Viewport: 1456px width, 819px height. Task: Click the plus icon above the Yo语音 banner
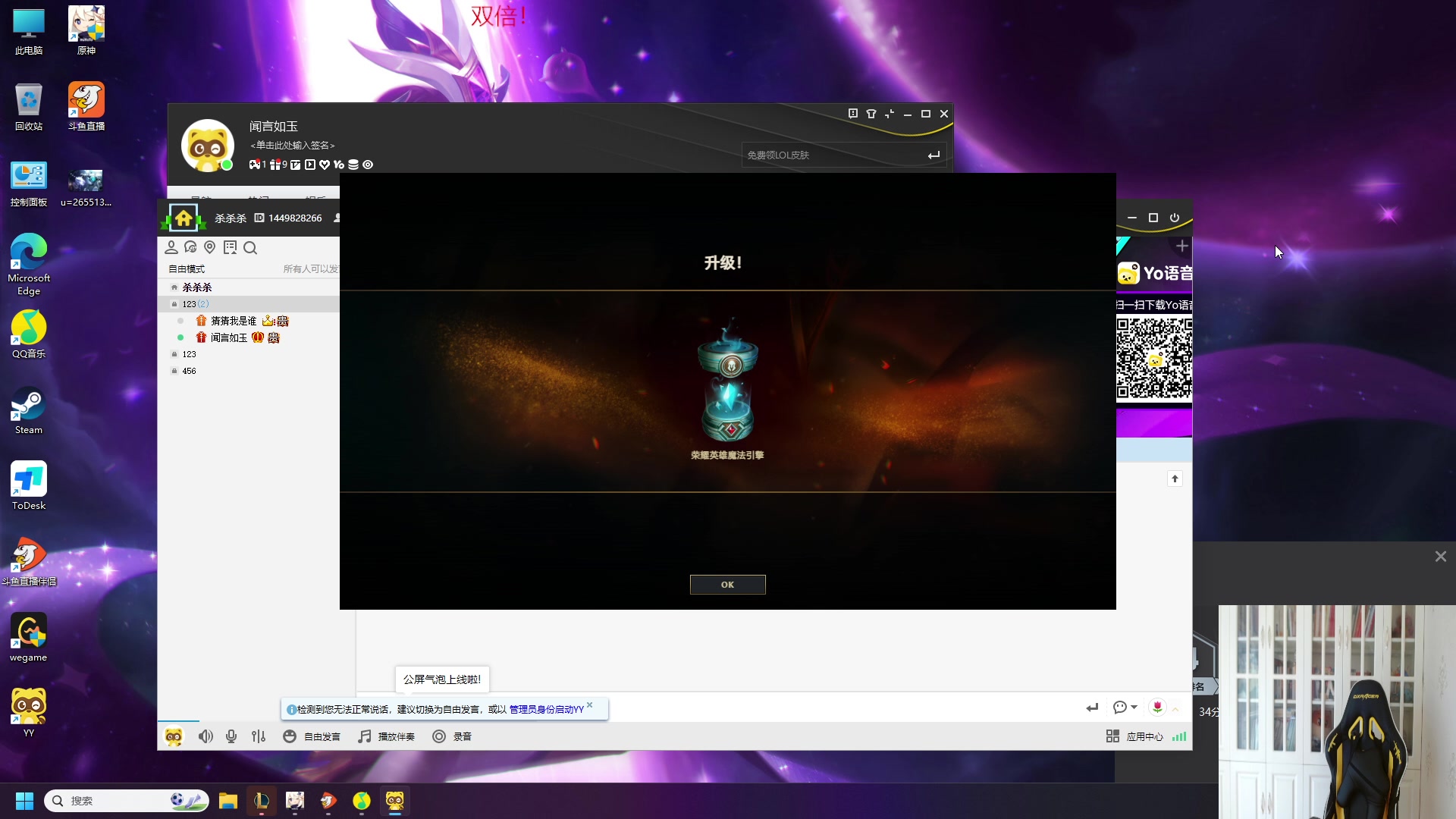pos(1181,246)
